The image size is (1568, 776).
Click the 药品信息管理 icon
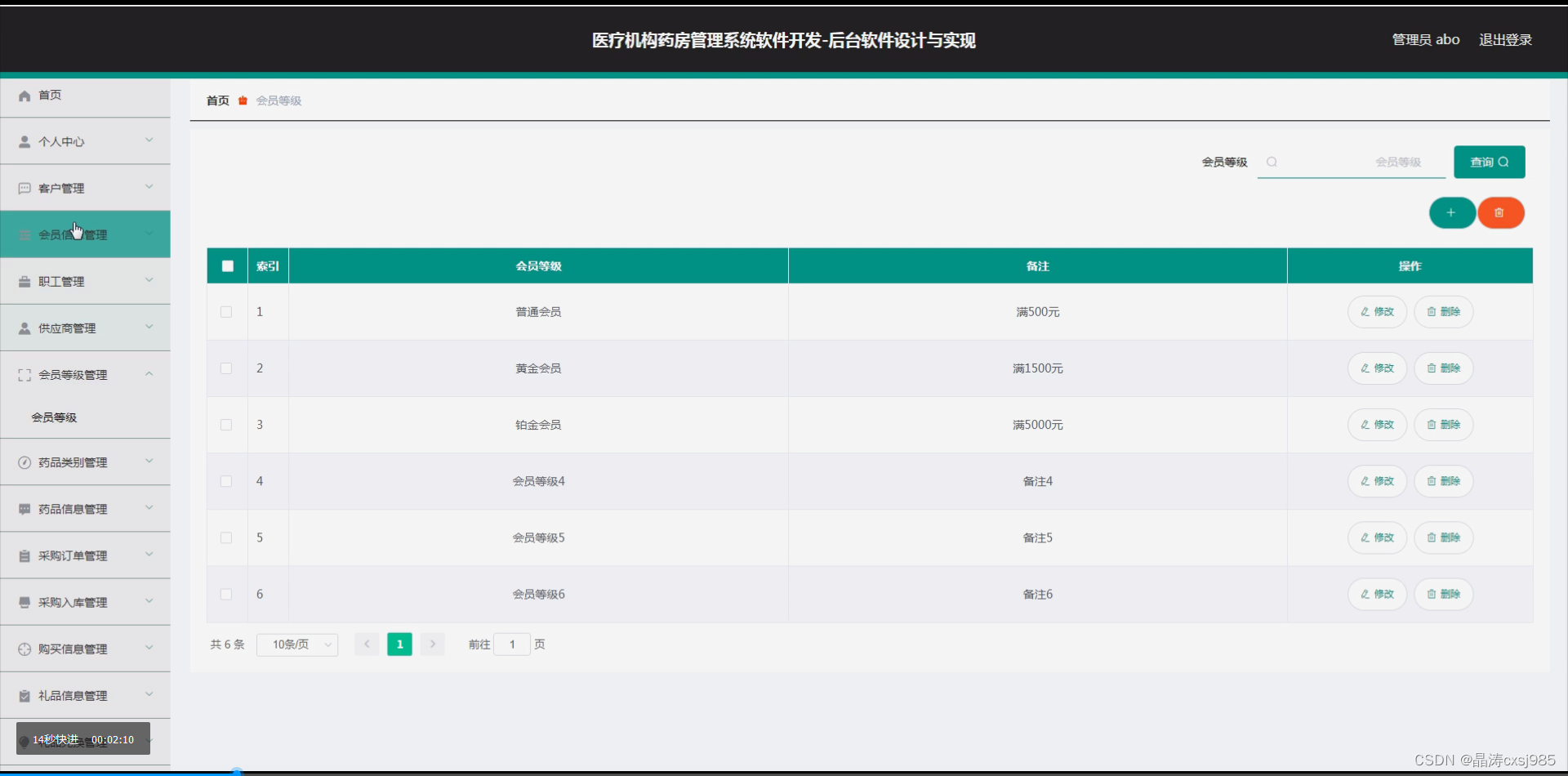click(x=24, y=510)
